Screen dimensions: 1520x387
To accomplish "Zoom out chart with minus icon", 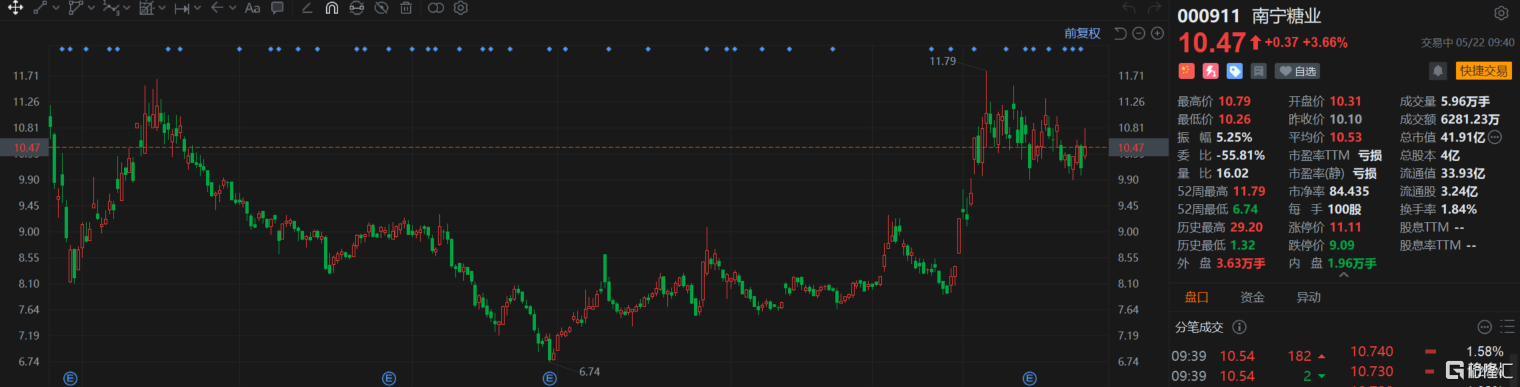I will click(1139, 33).
